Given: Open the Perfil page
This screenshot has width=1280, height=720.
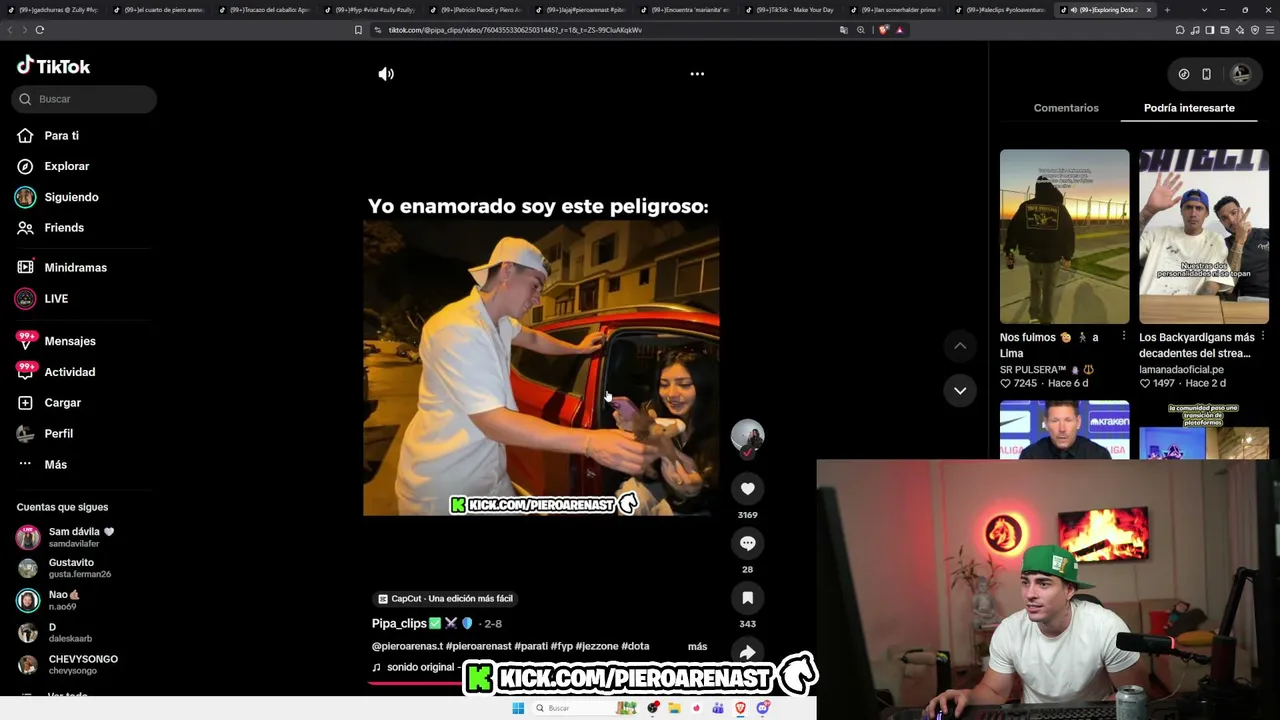Looking at the screenshot, I should pyautogui.click(x=58, y=434).
